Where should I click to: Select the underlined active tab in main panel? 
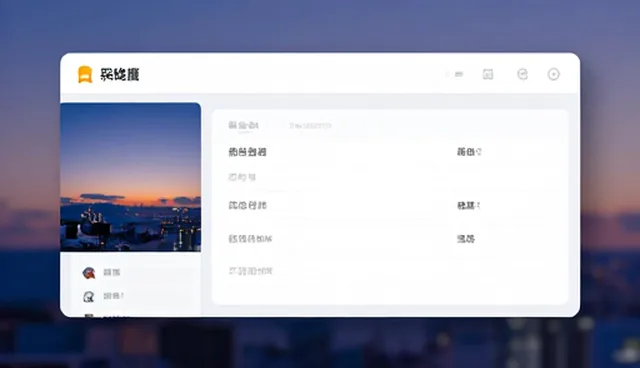(x=243, y=126)
